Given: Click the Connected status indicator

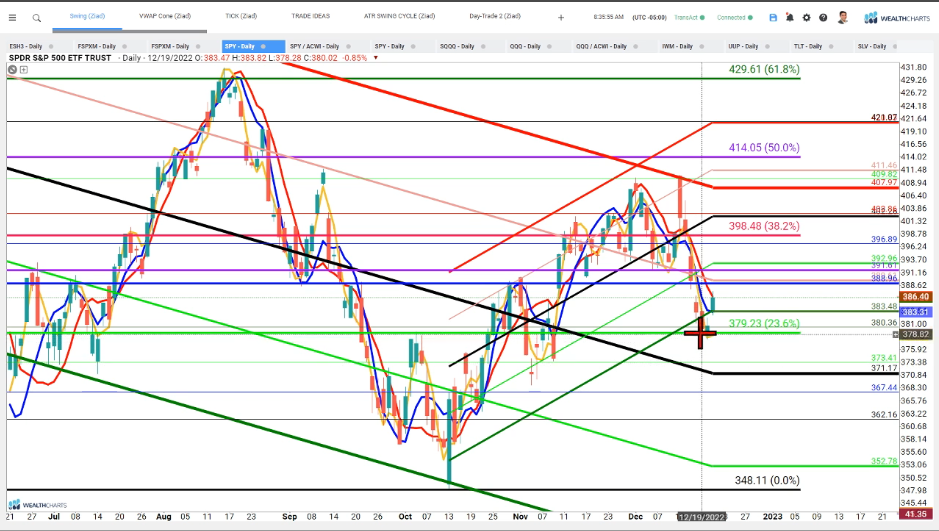Looking at the screenshot, I should [x=735, y=17].
